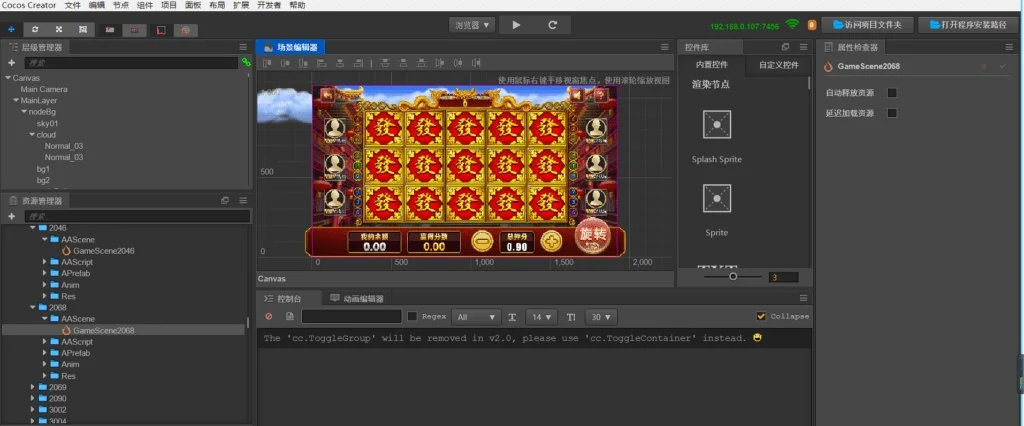Image resolution: width=1024 pixels, height=426 pixels.
Task: Click the 打开程序安装路径 button
Action: pyautogui.click(x=969, y=25)
